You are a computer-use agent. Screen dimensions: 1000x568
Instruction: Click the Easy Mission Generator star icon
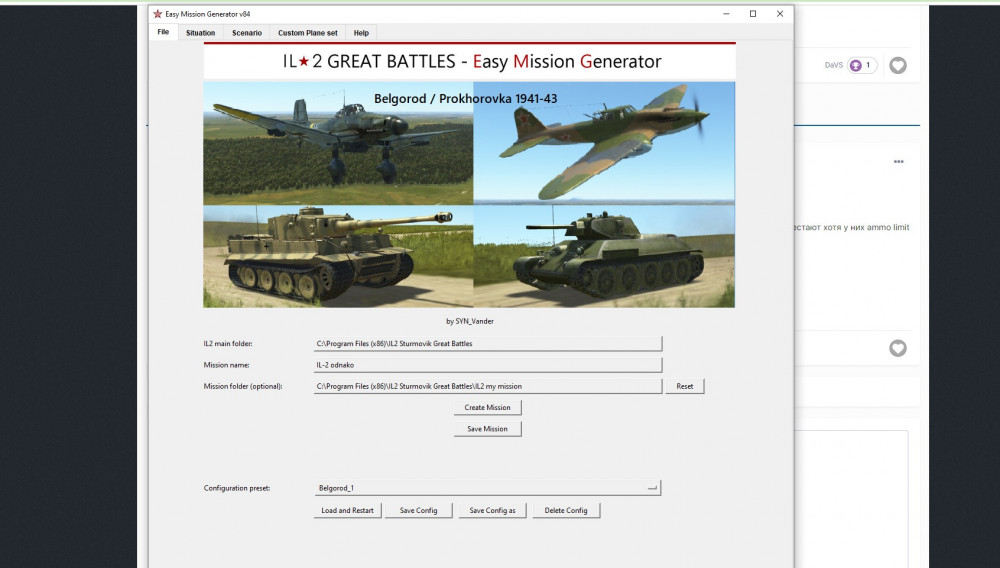click(158, 14)
